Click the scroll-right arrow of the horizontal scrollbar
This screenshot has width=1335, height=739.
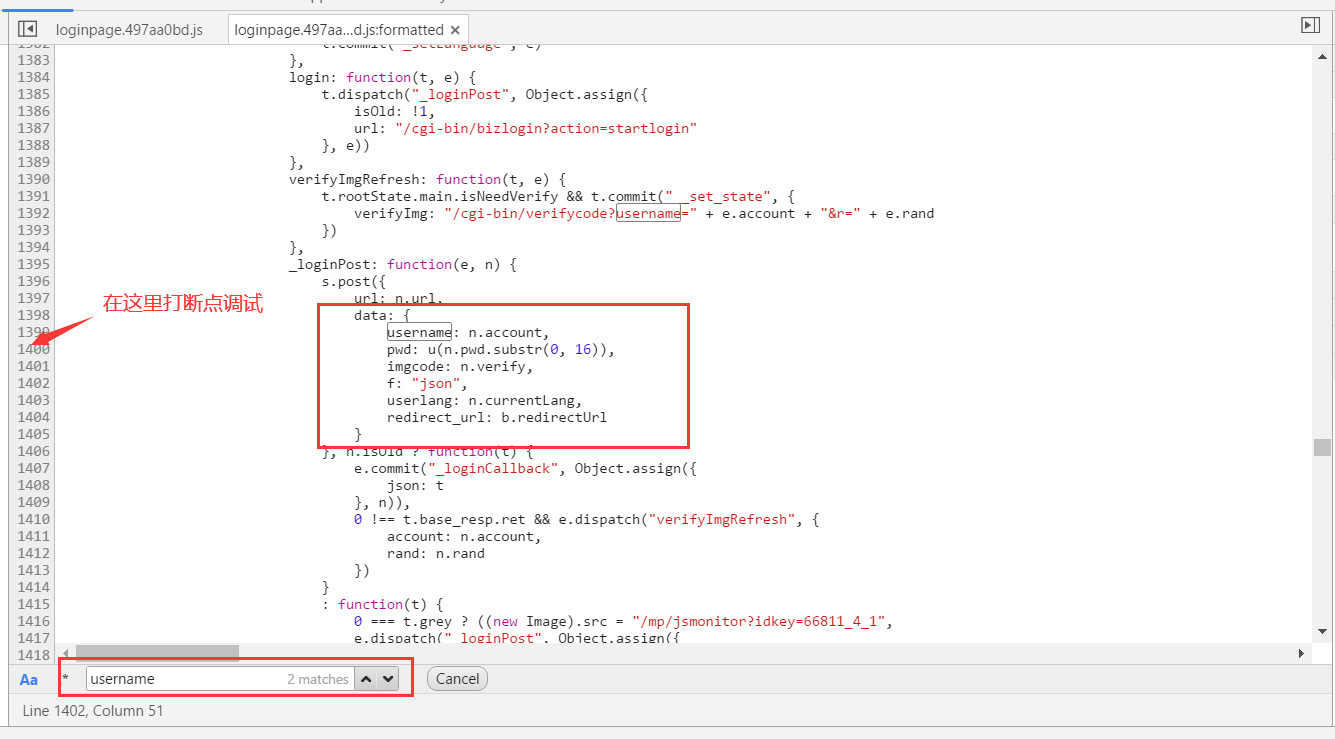(x=1302, y=653)
